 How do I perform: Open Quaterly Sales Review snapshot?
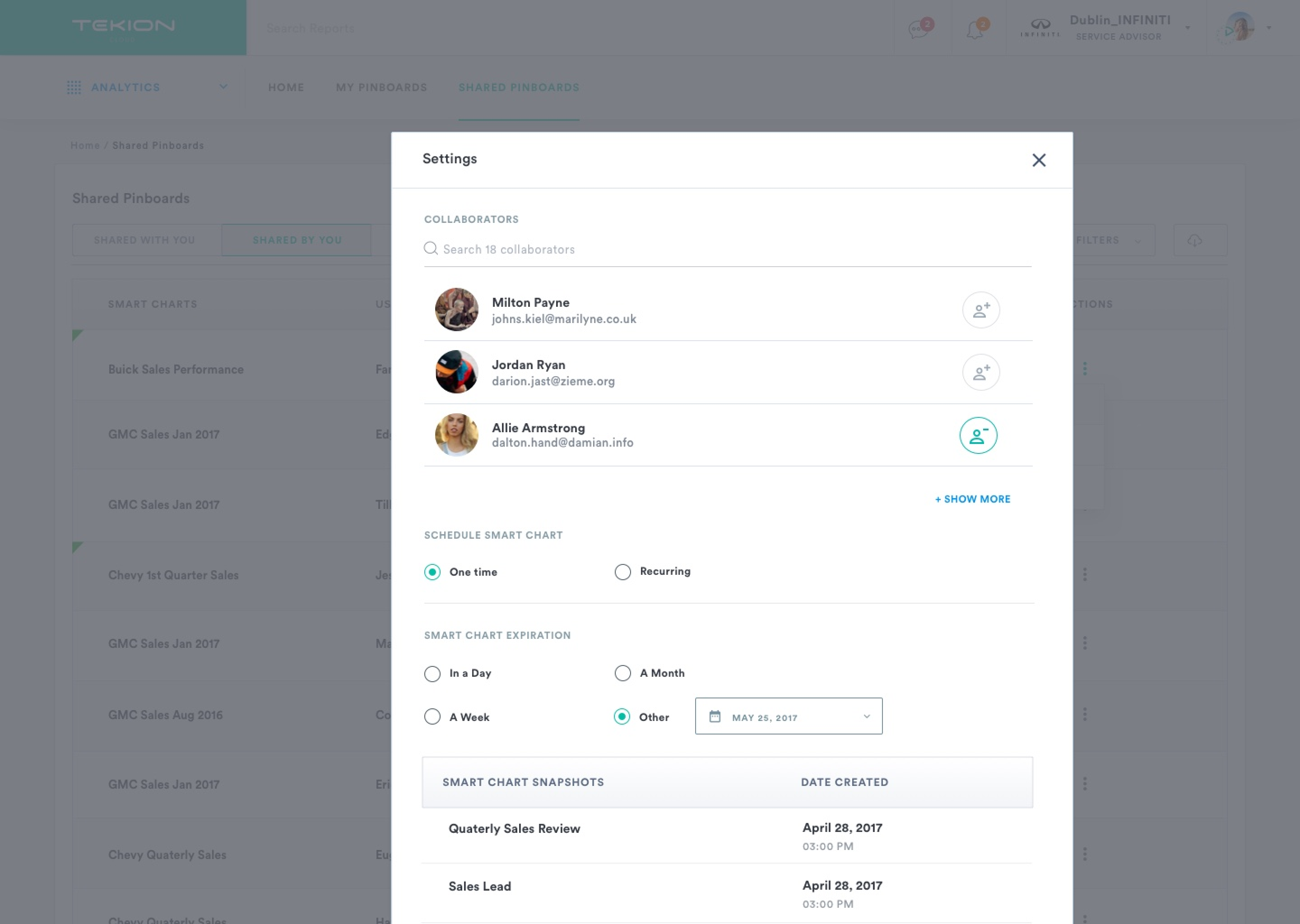click(515, 828)
